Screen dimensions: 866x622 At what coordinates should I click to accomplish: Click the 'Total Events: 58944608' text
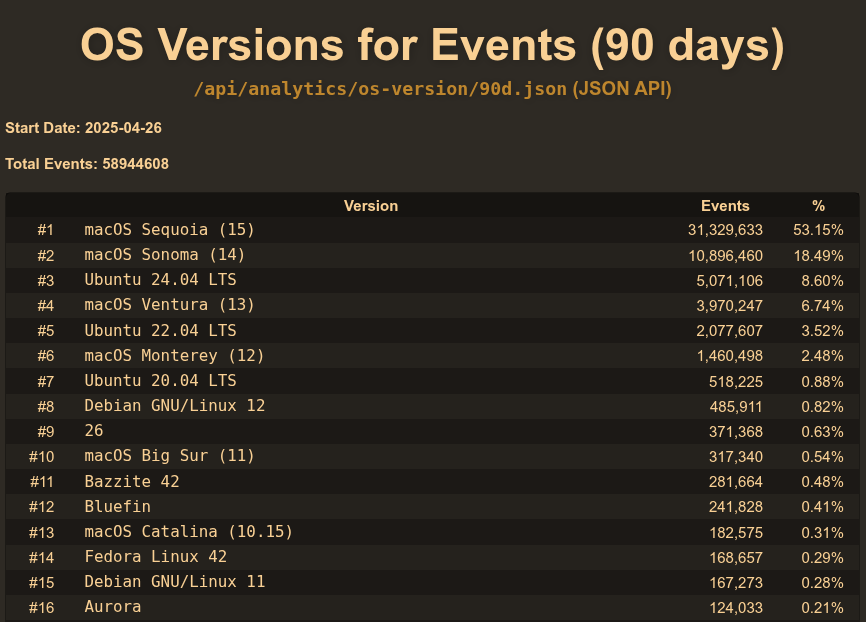point(87,164)
